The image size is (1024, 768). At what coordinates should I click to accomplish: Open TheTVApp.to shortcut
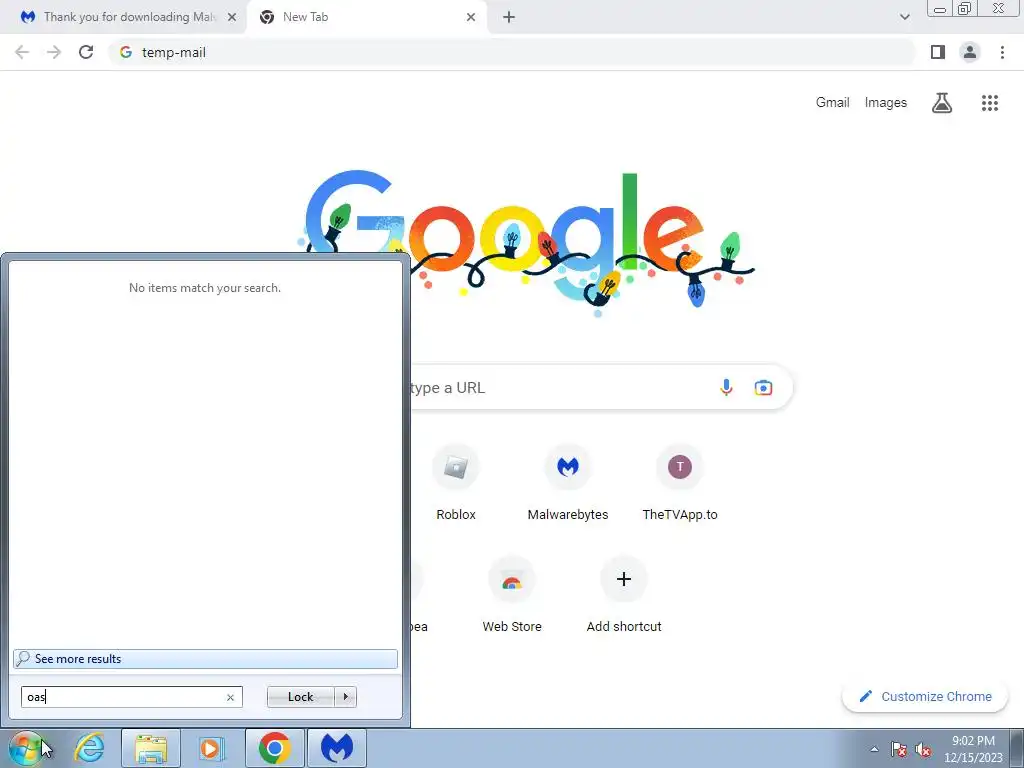click(680, 483)
